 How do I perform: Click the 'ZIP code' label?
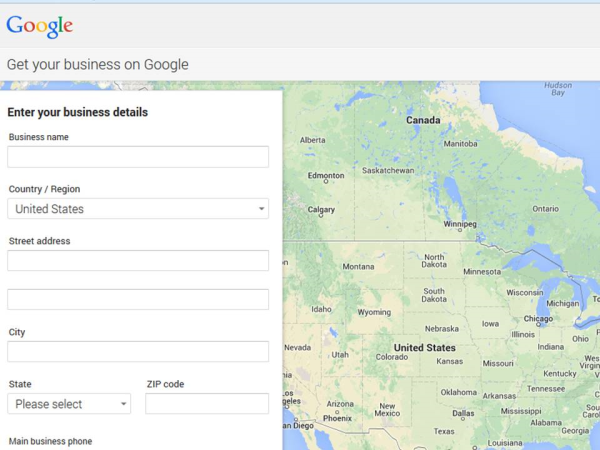pos(165,384)
